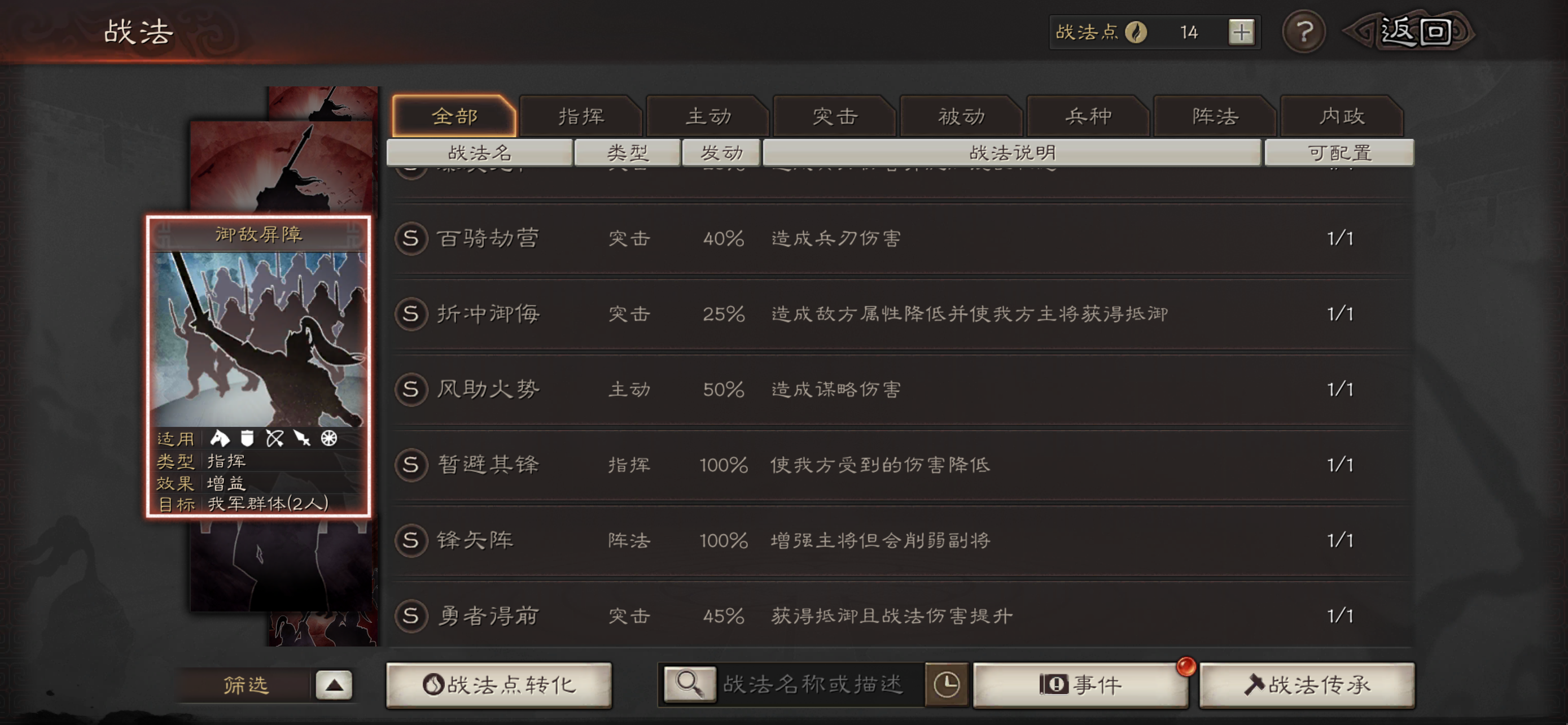Click the 战法点转化 button
The width and height of the screenshot is (1568, 725).
[x=499, y=685]
